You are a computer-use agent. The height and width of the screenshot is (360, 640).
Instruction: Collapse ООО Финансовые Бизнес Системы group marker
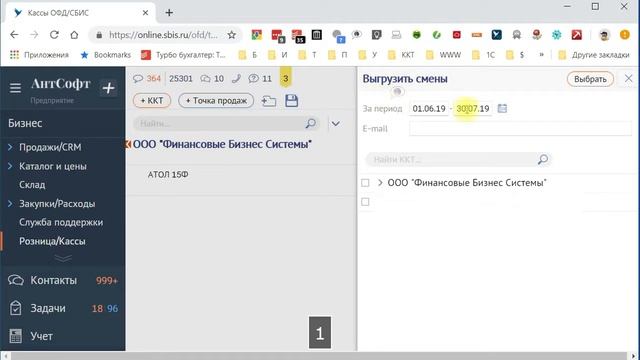pyautogui.click(x=128, y=144)
